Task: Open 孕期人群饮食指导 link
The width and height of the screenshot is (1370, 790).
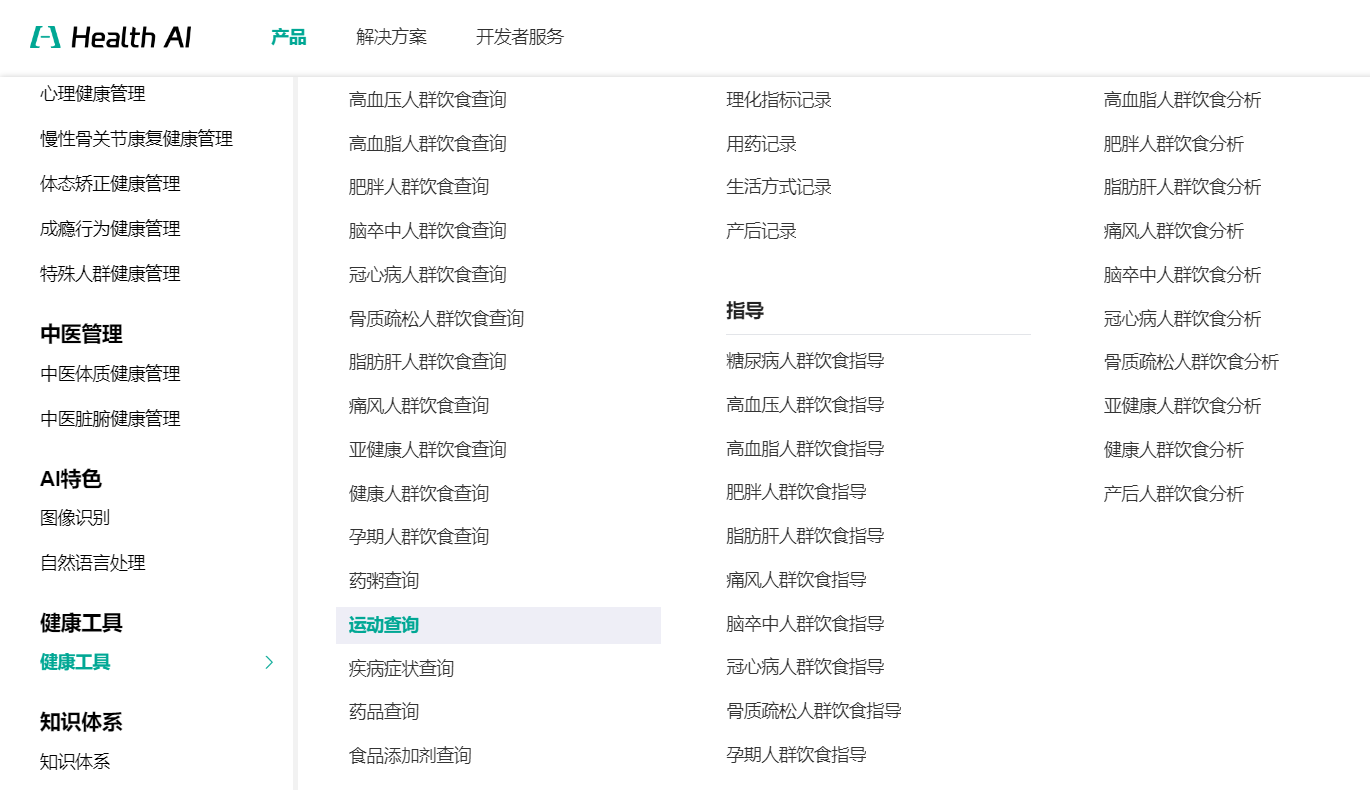Action: pos(796,755)
